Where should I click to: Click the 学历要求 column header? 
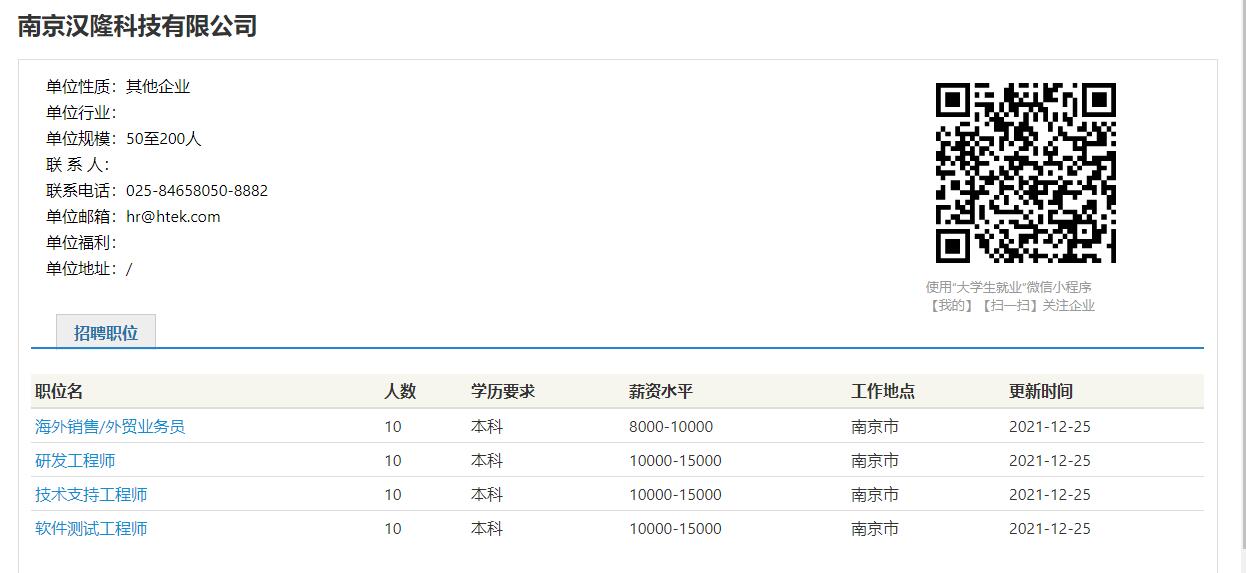pyautogui.click(x=503, y=391)
